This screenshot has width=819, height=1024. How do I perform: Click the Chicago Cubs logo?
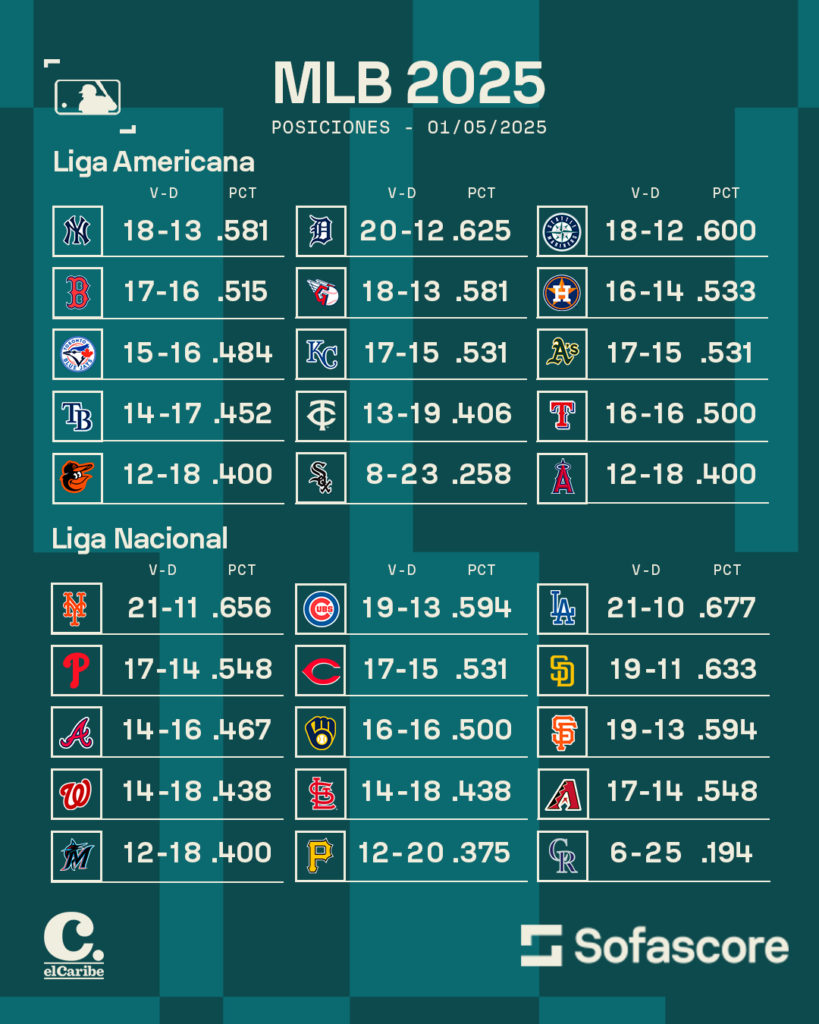[321, 609]
